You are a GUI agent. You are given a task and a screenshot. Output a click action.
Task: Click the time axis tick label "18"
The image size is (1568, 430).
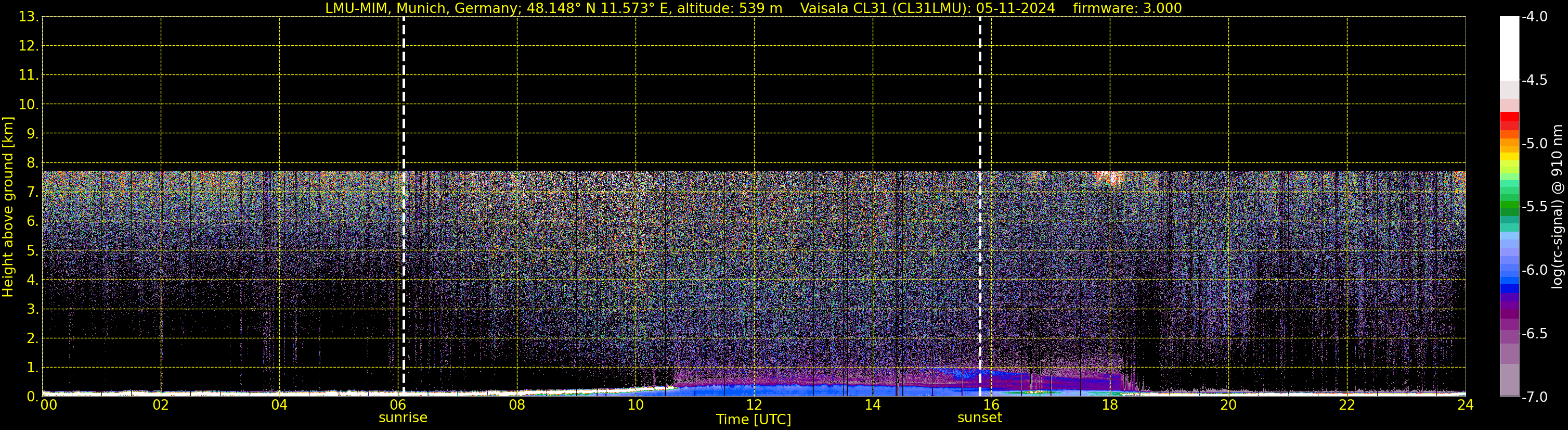coord(1110,405)
